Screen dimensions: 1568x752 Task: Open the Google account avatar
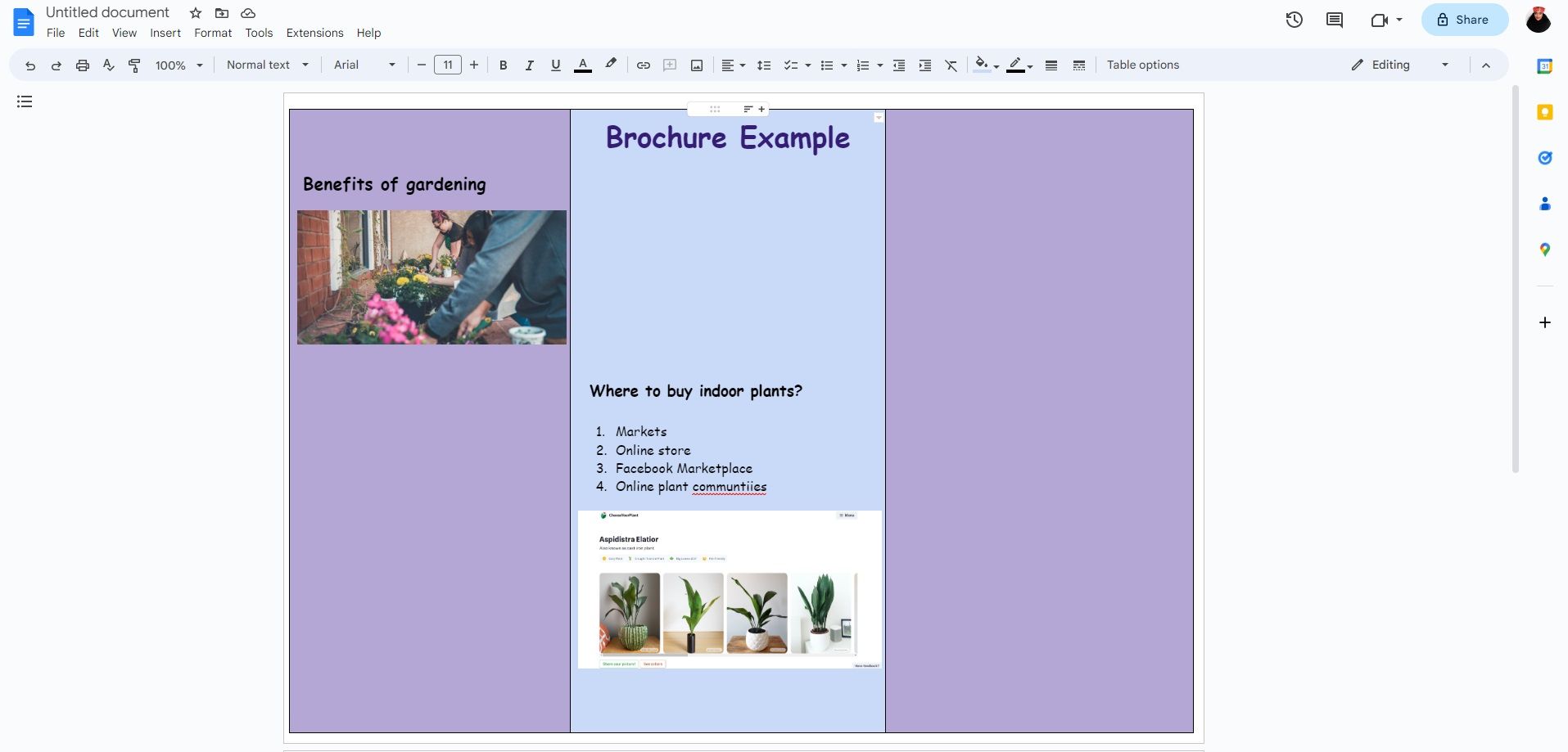coord(1539,20)
